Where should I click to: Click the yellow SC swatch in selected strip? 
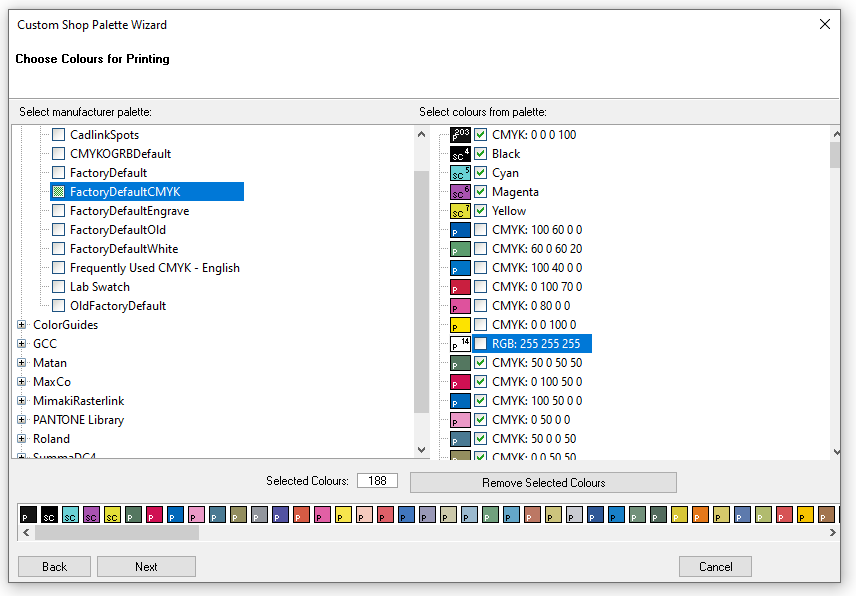[x=112, y=515]
